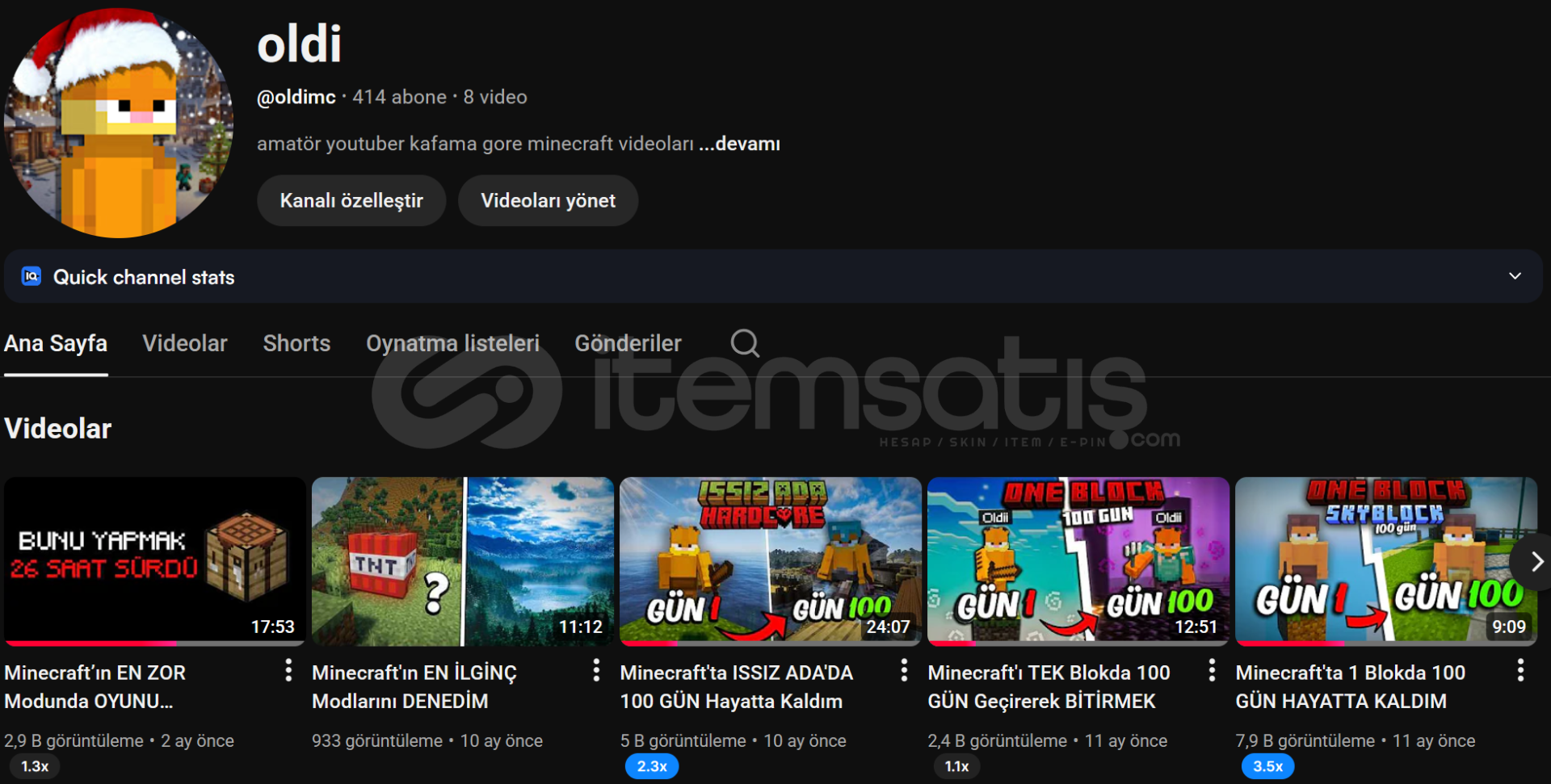Click the TNT question mark video thumbnail
Screen dimensions: 1551x784
(x=463, y=561)
